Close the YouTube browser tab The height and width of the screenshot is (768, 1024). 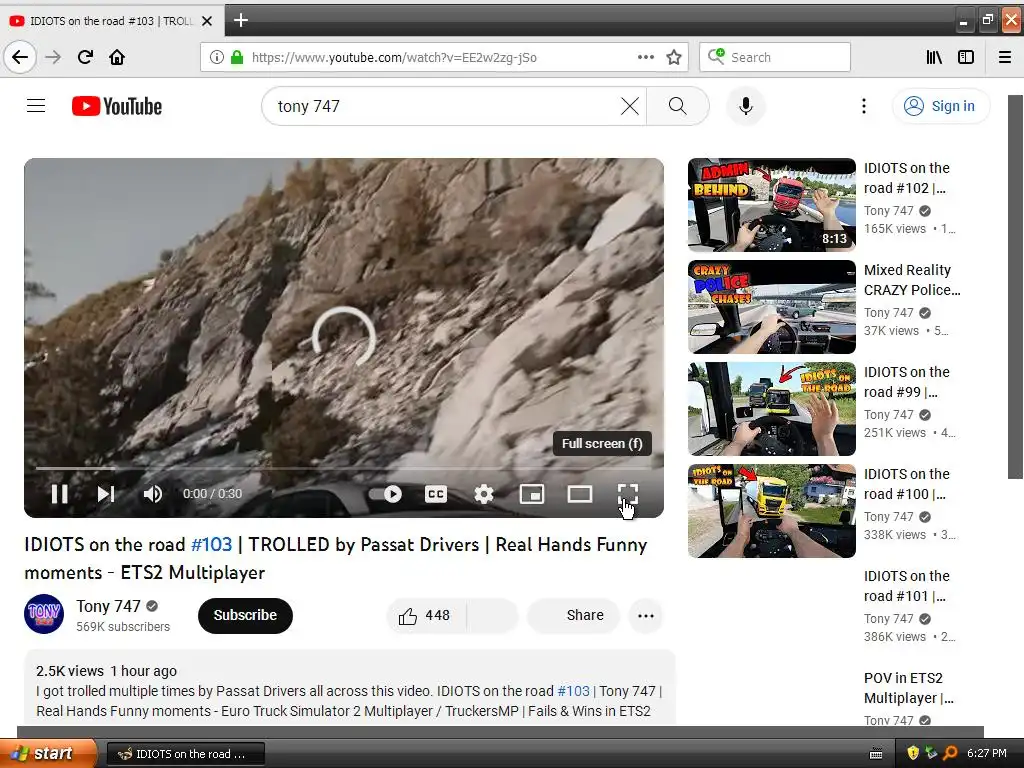point(207,21)
